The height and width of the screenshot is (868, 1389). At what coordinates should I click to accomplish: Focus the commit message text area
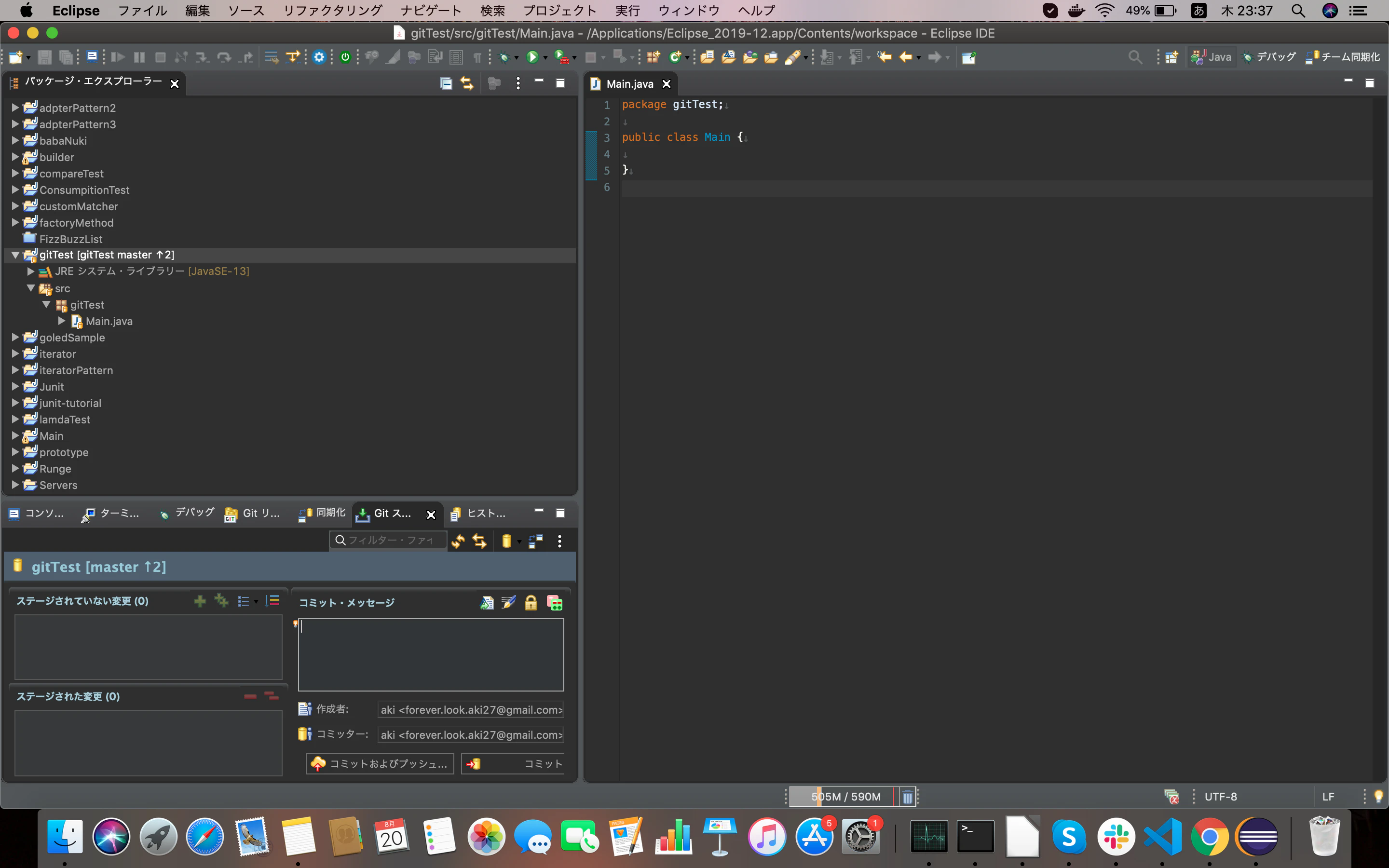pos(431,654)
